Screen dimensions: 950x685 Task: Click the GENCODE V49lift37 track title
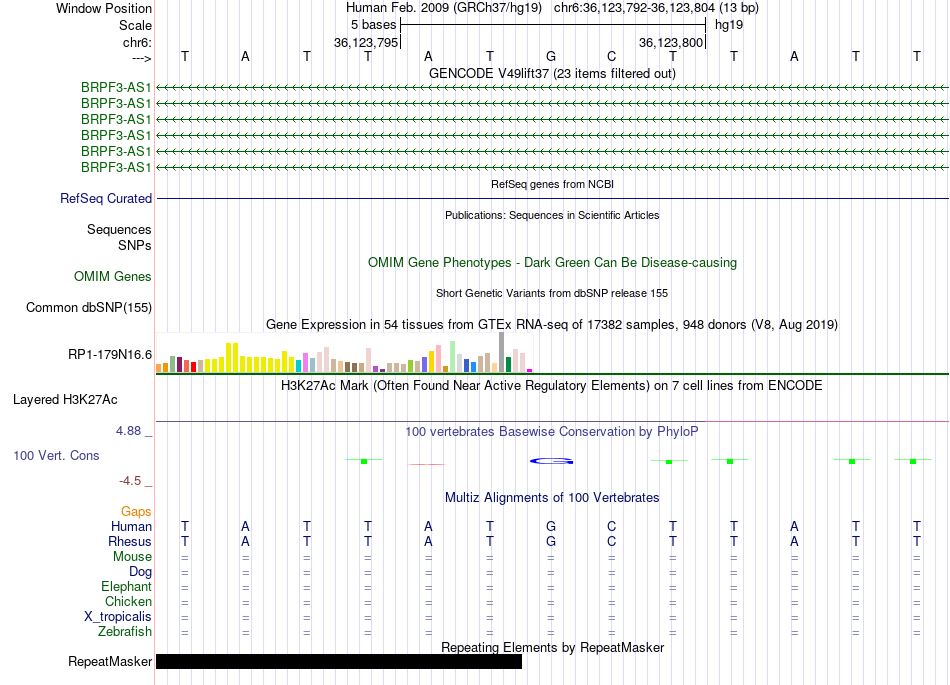[x=553, y=73]
